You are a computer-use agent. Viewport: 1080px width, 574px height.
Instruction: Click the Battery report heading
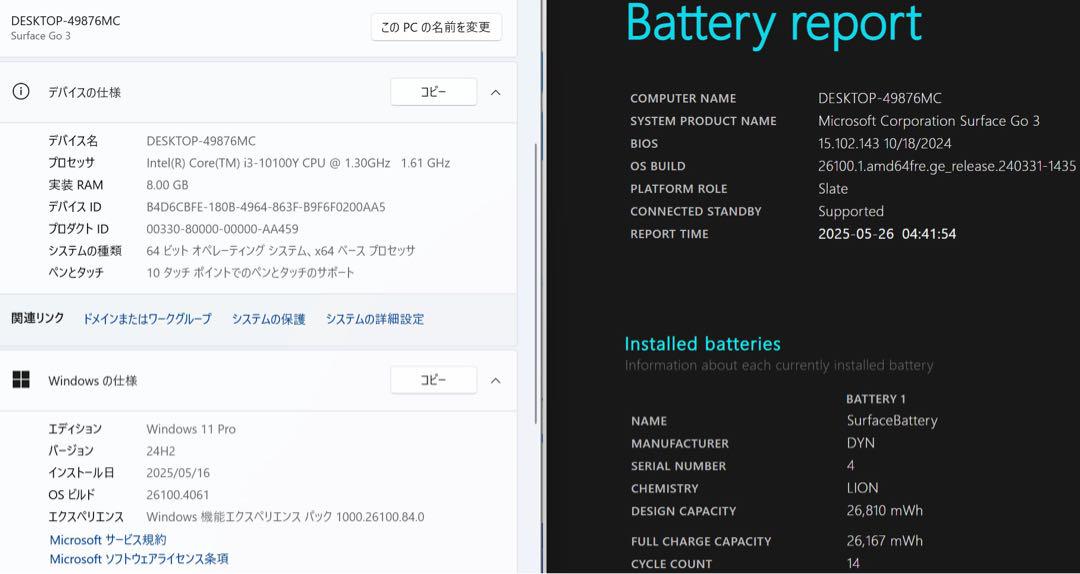pyautogui.click(x=773, y=23)
